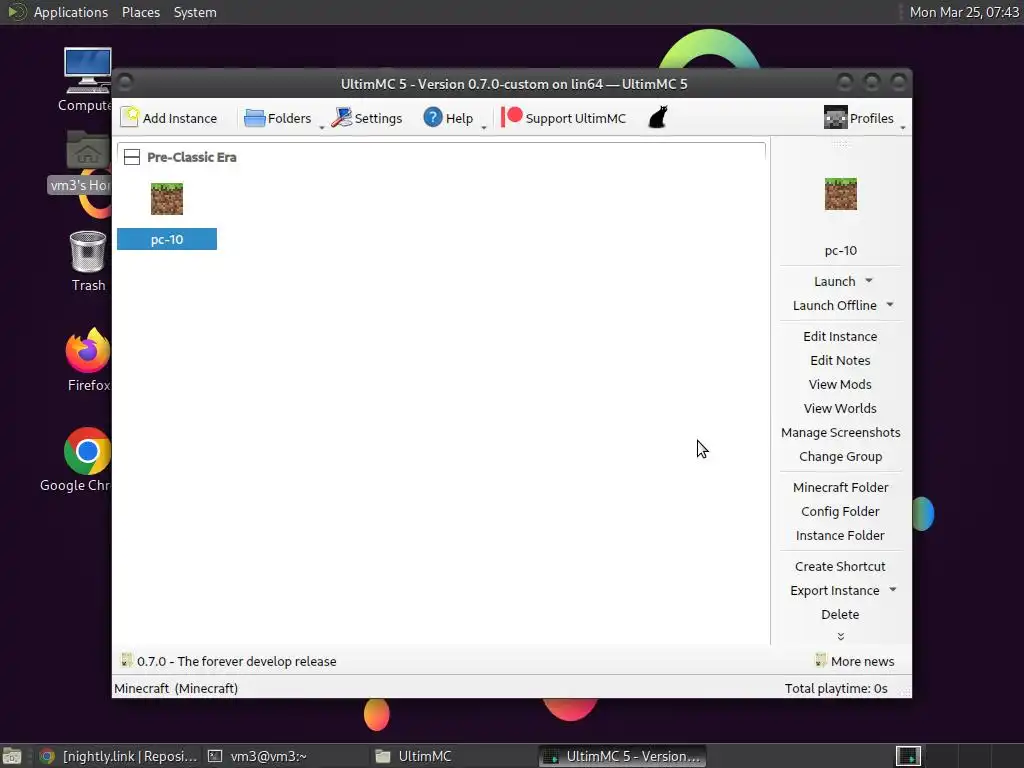The width and height of the screenshot is (1024, 768).
Task: Click Support UltimMC Patreon button
Action: [x=564, y=118]
